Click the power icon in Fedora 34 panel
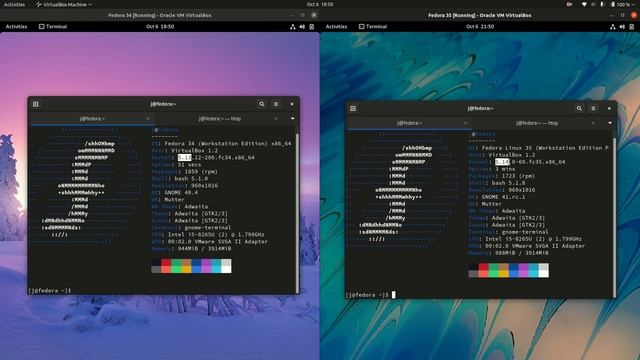 point(311,27)
